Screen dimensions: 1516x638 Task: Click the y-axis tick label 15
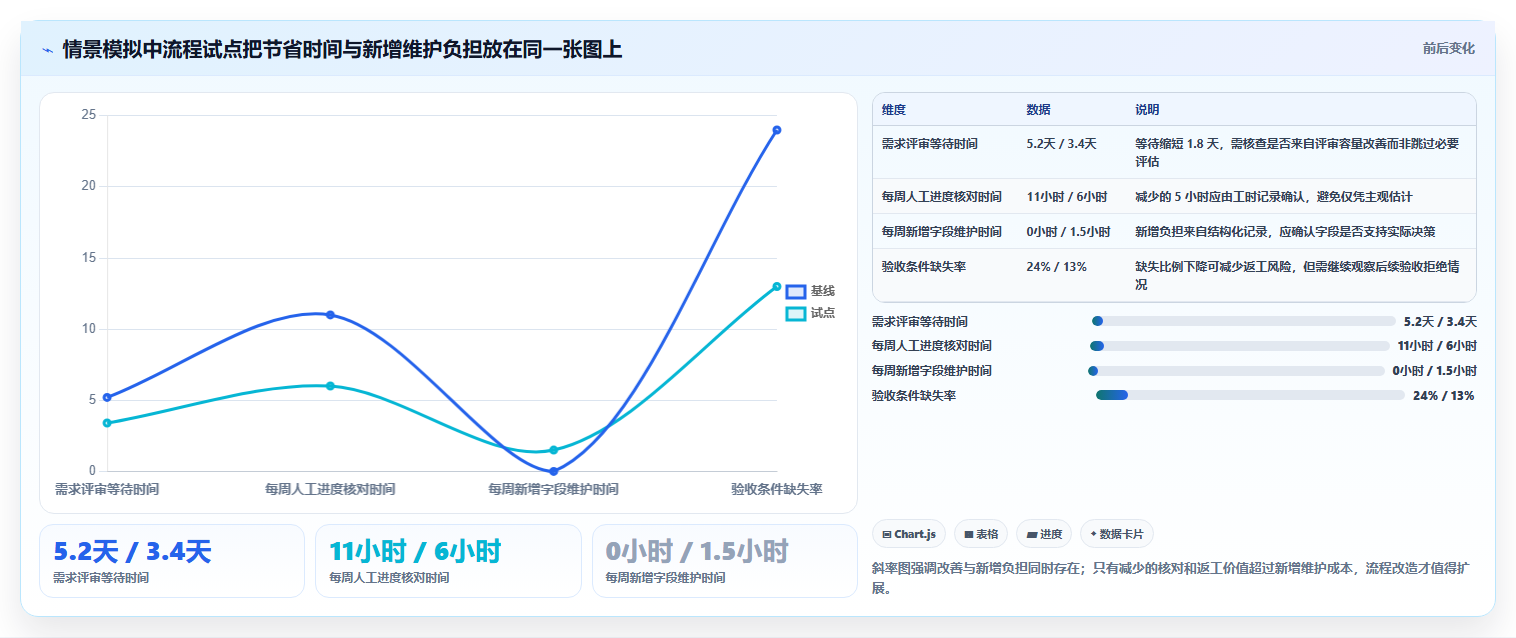point(89,258)
